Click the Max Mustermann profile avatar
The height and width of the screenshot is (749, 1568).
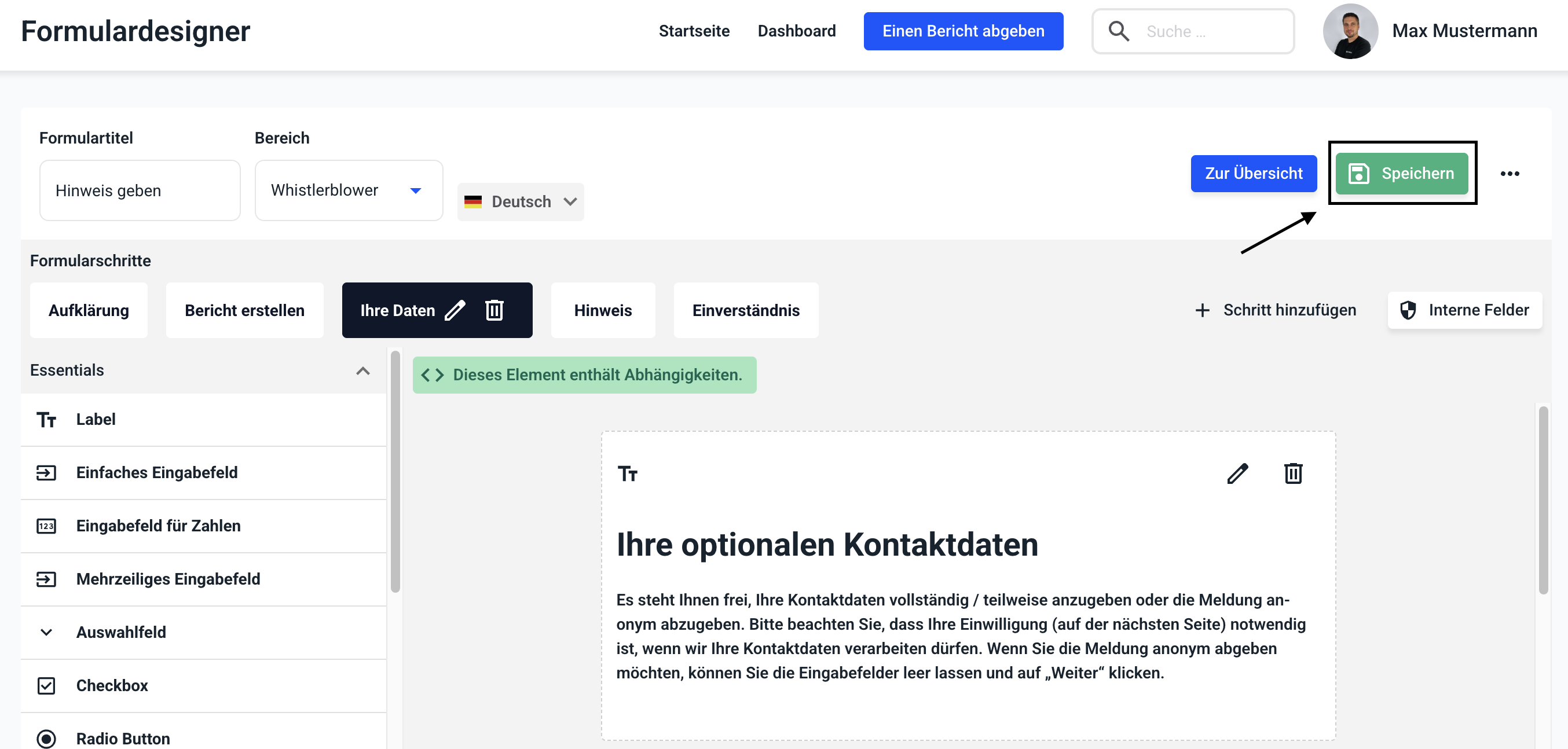coord(1350,31)
